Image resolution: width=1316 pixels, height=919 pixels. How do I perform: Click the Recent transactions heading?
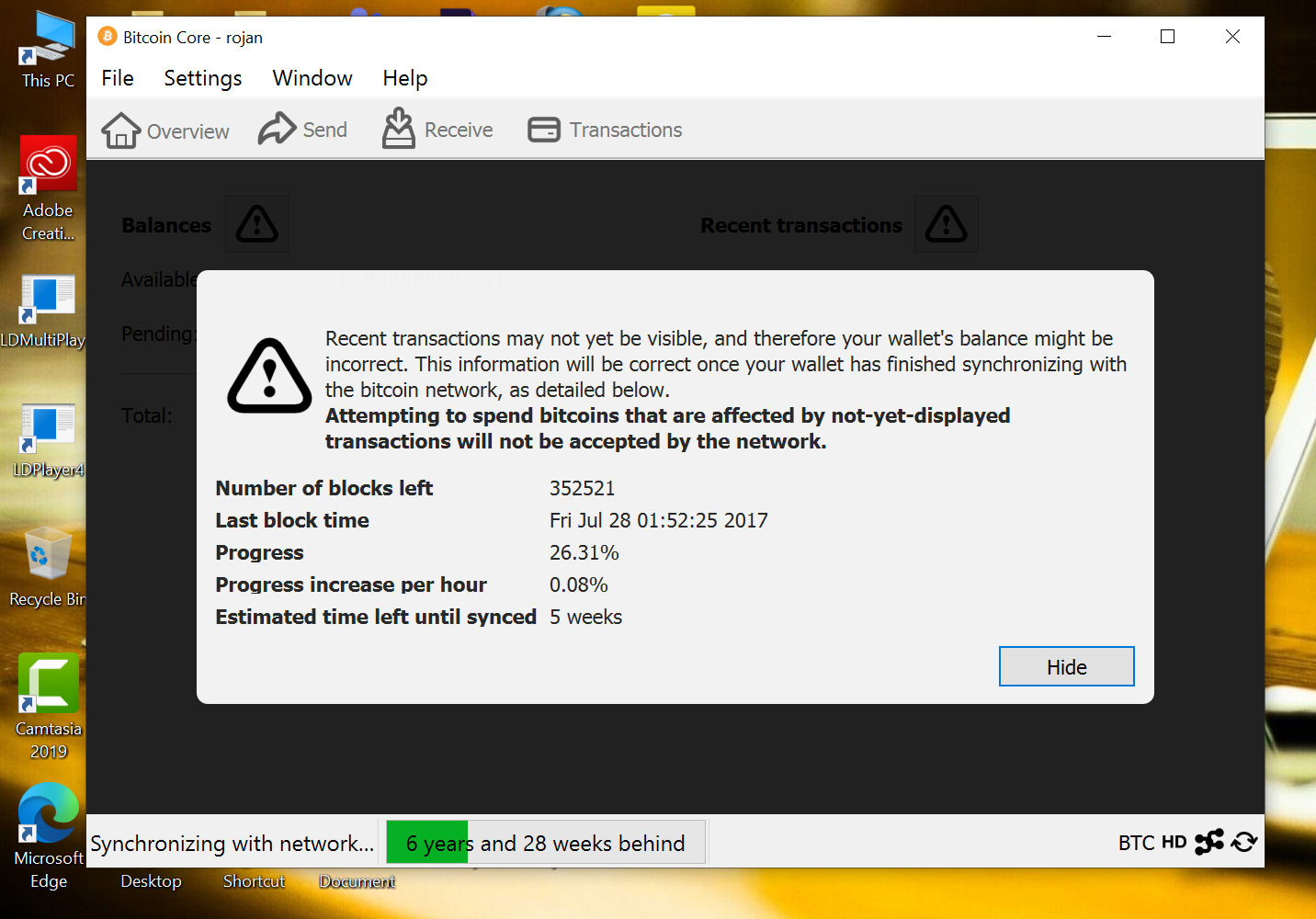(801, 225)
